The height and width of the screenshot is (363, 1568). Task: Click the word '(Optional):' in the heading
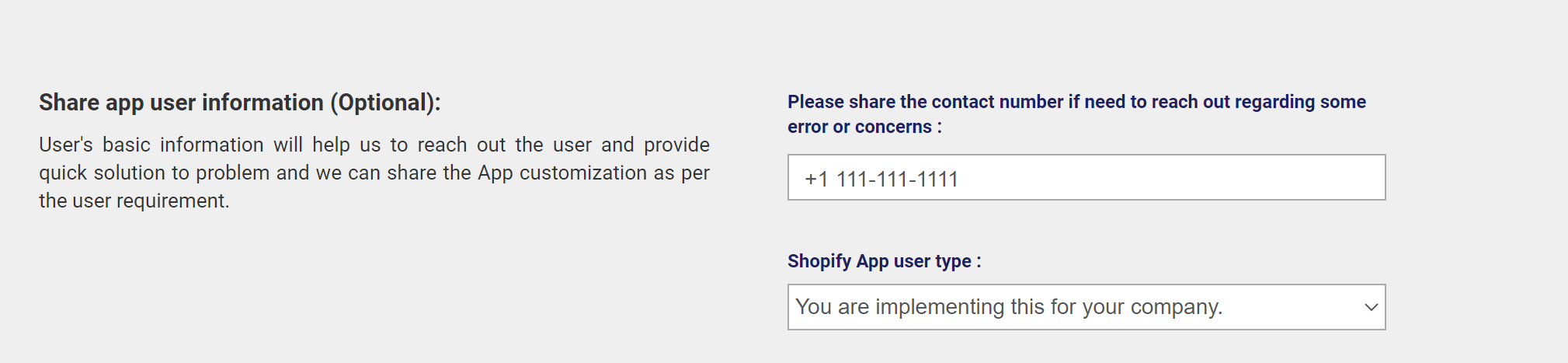[385, 103]
